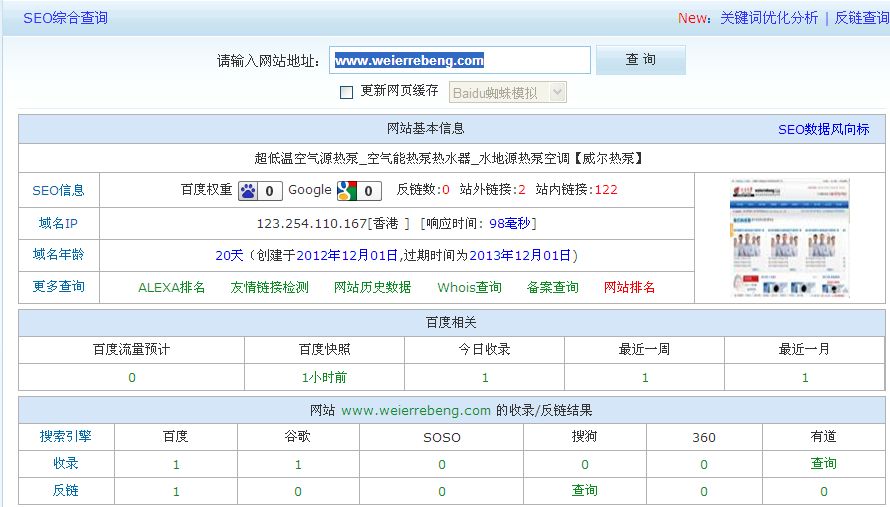Click the 查询 search button
The image size is (890, 507).
click(x=640, y=60)
